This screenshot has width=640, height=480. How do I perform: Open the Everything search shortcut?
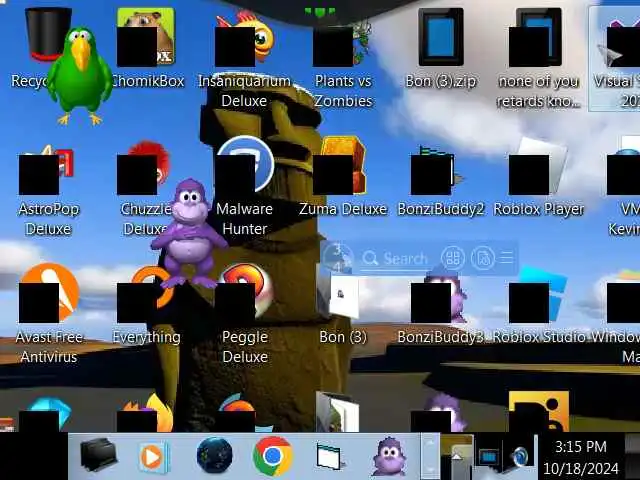tap(146, 294)
